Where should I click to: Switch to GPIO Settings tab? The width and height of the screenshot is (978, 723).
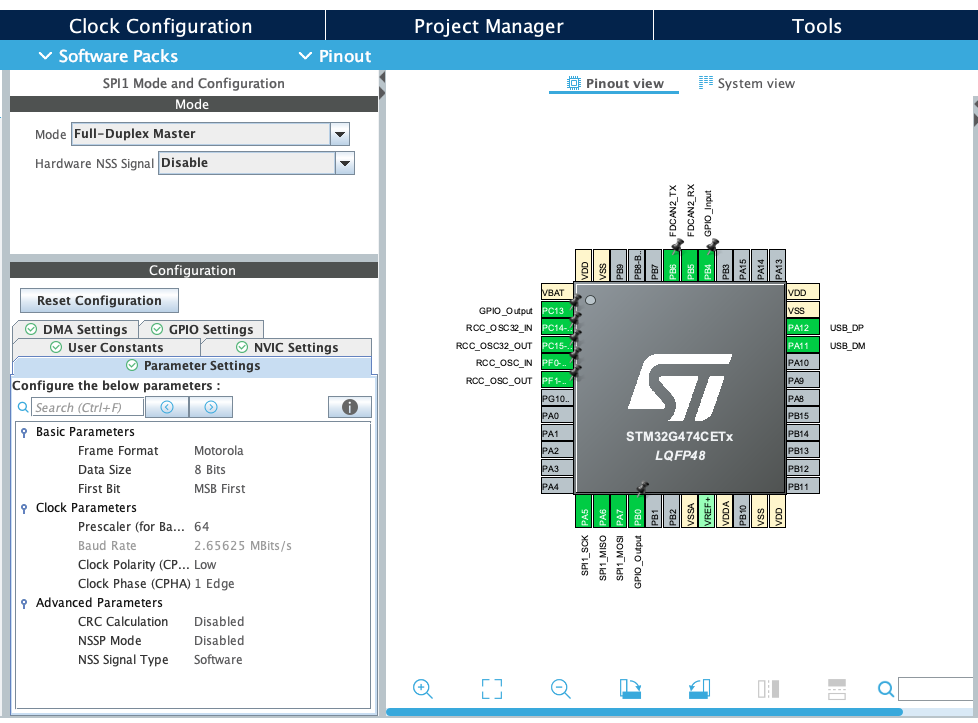pos(202,329)
